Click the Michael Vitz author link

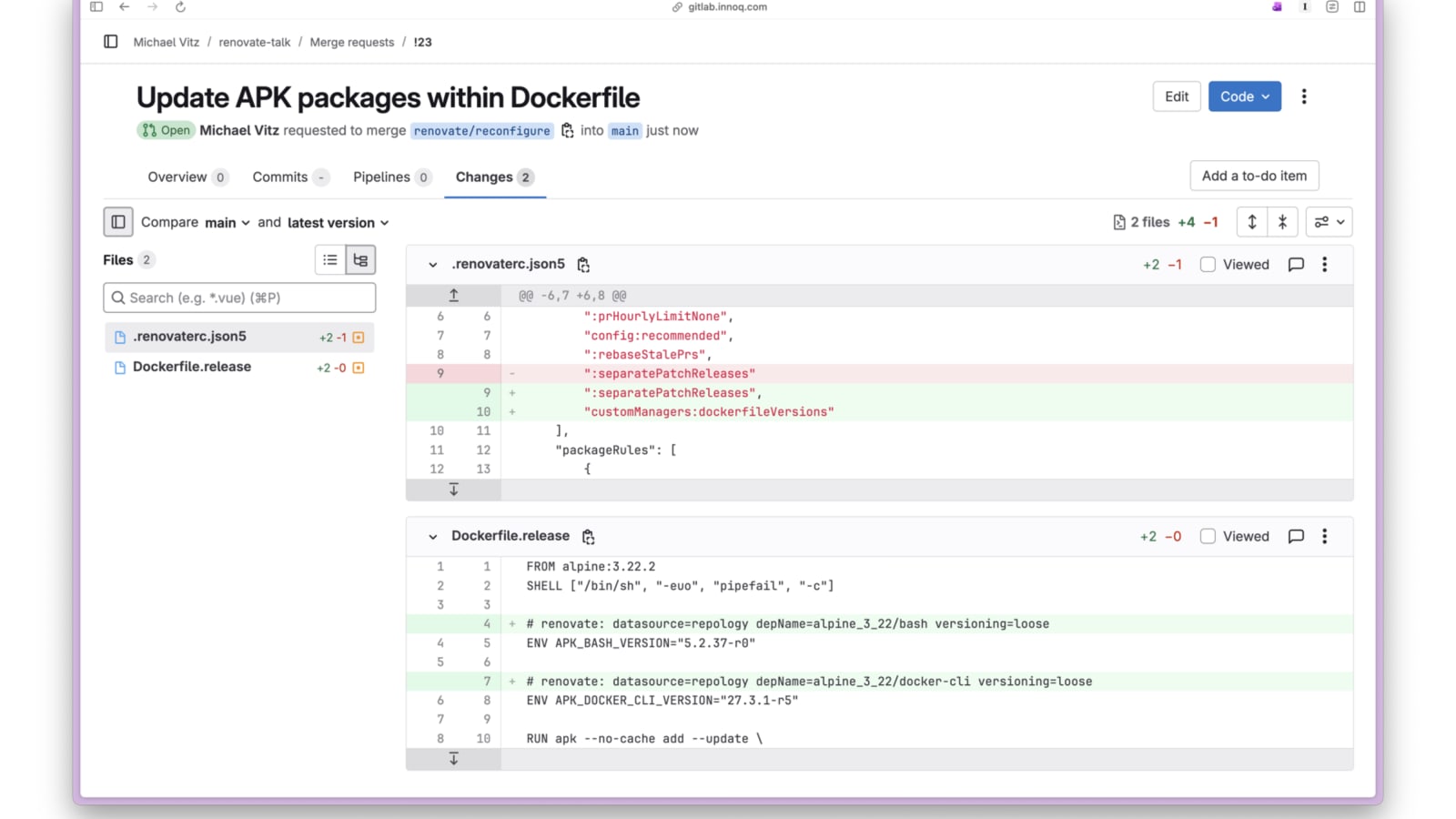pyautogui.click(x=239, y=130)
